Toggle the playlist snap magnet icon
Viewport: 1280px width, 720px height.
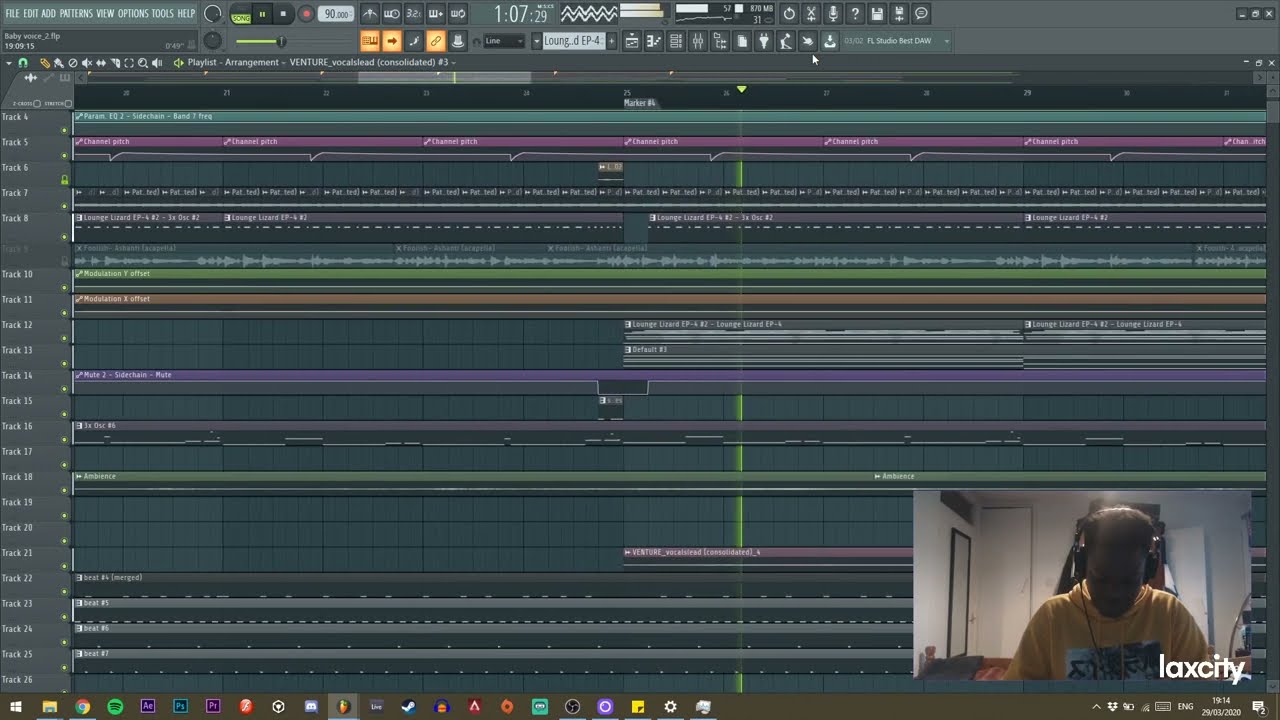tap(23, 62)
